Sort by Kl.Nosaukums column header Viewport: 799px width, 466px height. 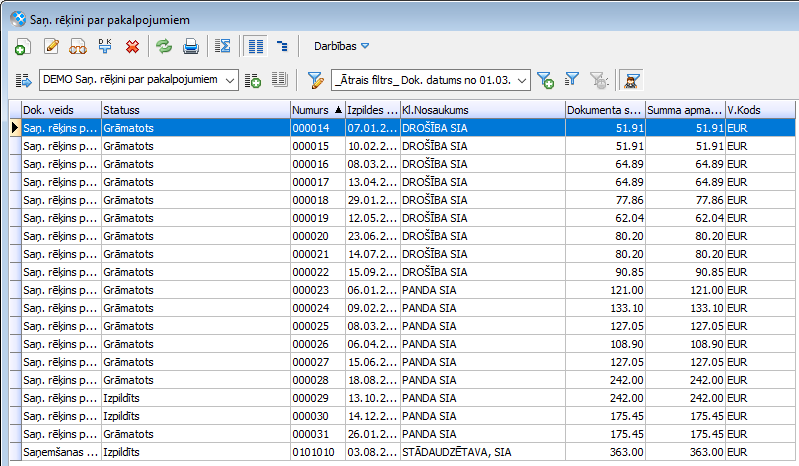click(483, 110)
